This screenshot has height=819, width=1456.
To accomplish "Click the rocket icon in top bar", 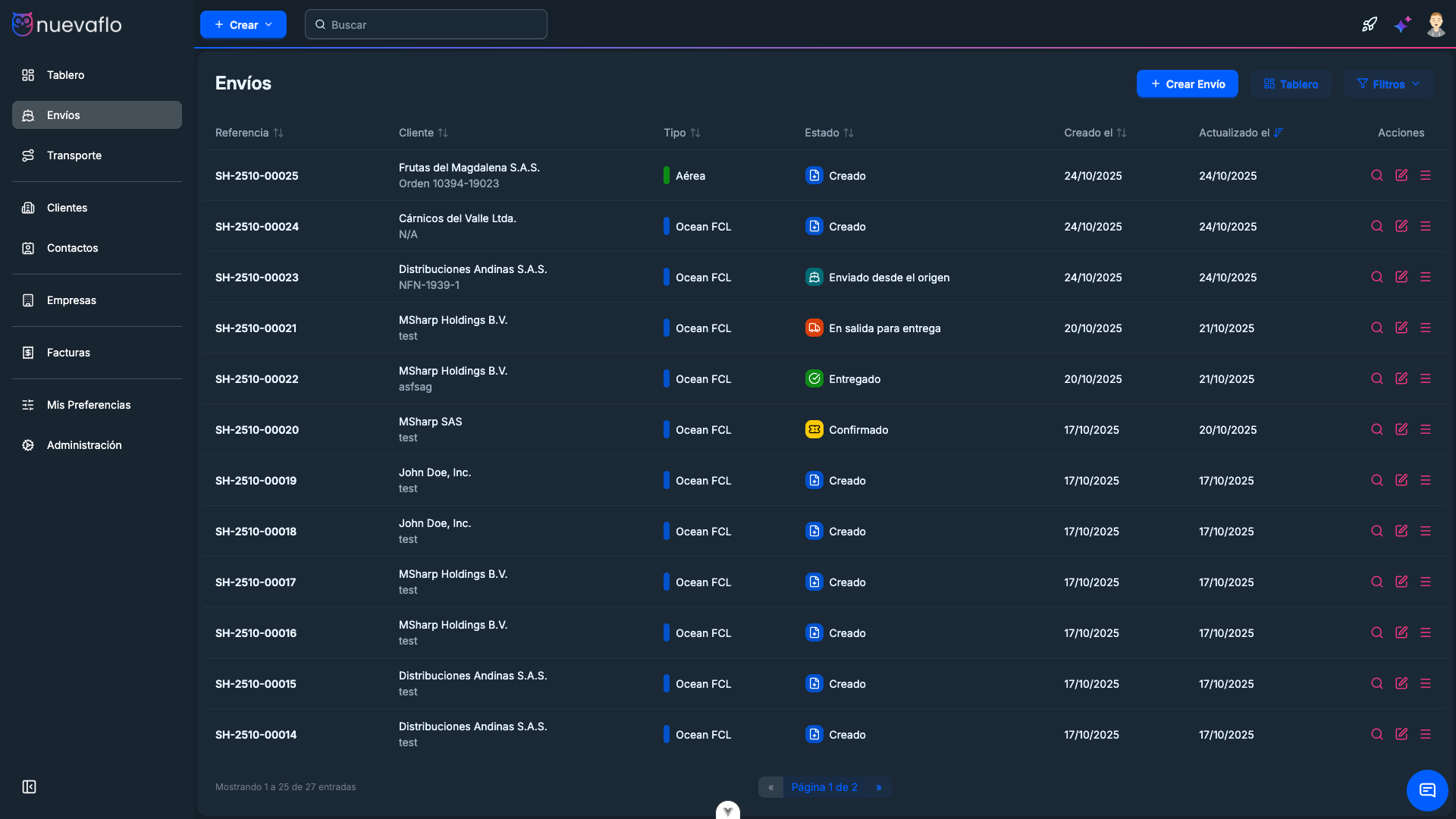I will coord(1369,24).
